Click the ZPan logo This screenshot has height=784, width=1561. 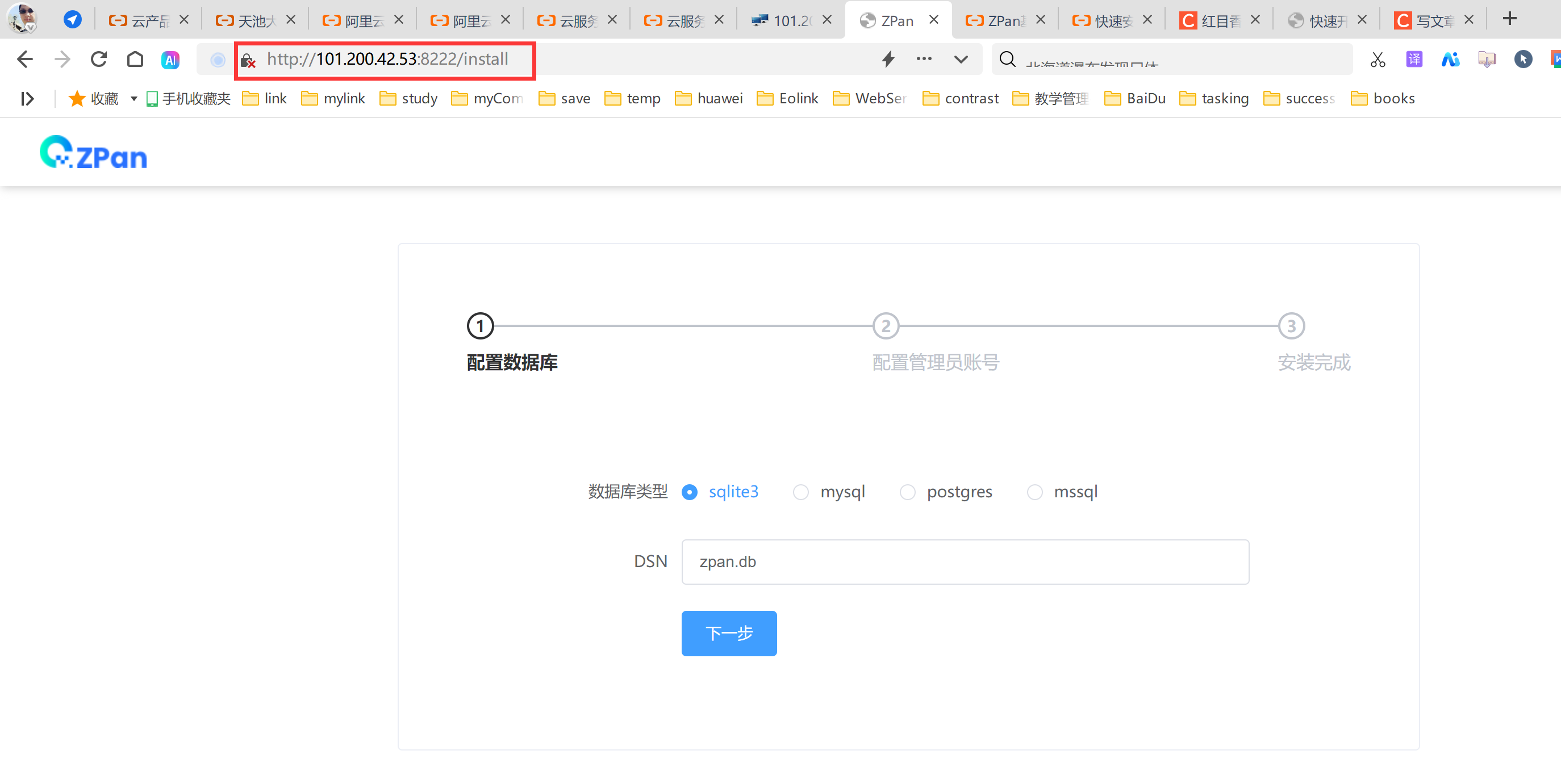click(x=93, y=153)
